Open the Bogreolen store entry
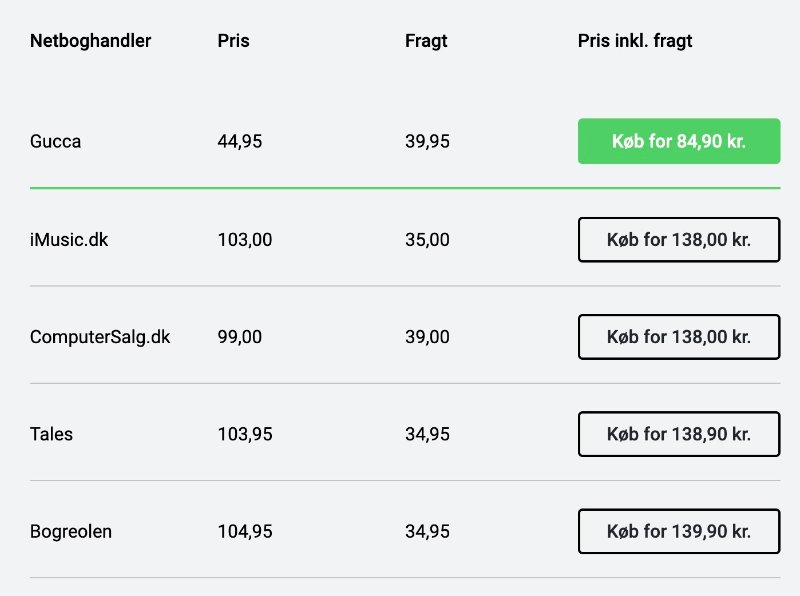Screen dimensions: 800x596 pos(71,532)
